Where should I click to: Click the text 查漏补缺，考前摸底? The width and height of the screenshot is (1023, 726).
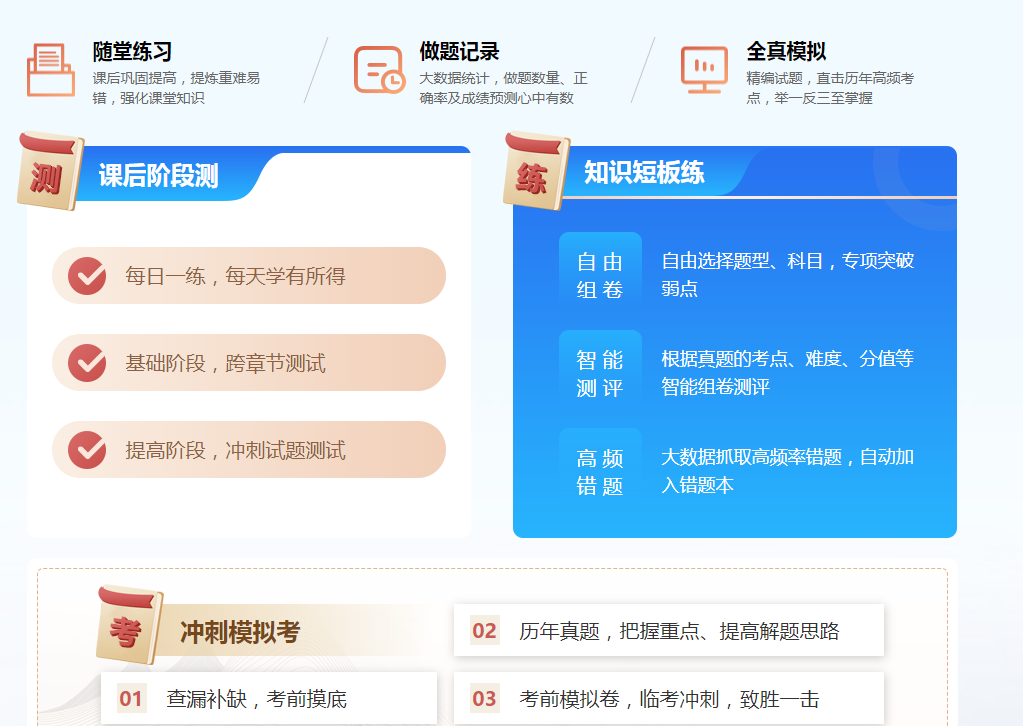coord(256,699)
